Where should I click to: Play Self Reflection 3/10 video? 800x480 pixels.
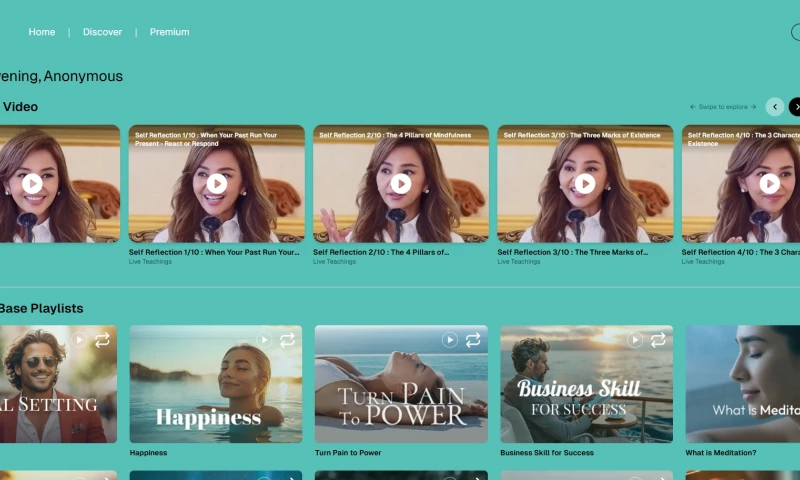pyautogui.click(x=585, y=184)
